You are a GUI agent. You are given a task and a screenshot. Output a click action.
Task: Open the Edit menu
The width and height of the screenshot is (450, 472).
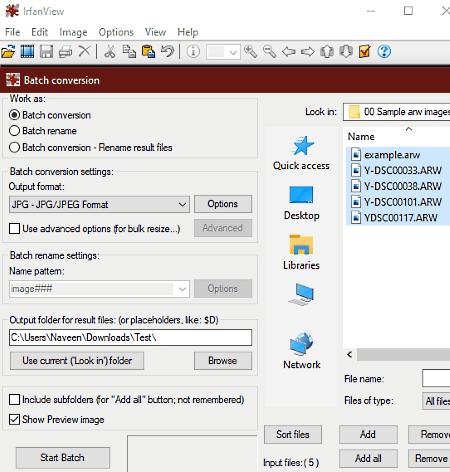(x=40, y=32)
